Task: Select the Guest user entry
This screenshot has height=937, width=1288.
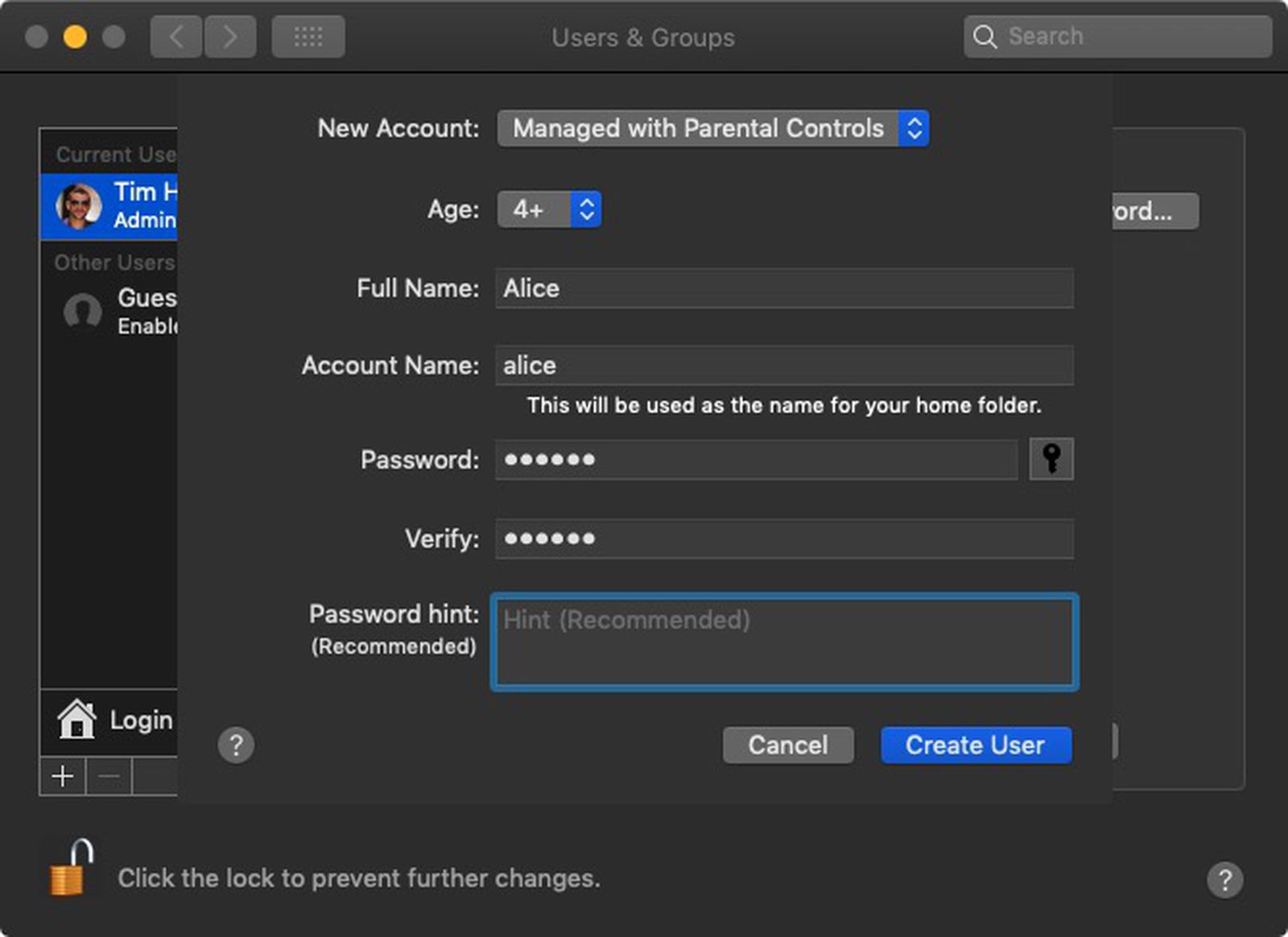Action: [x=121, y=310]
